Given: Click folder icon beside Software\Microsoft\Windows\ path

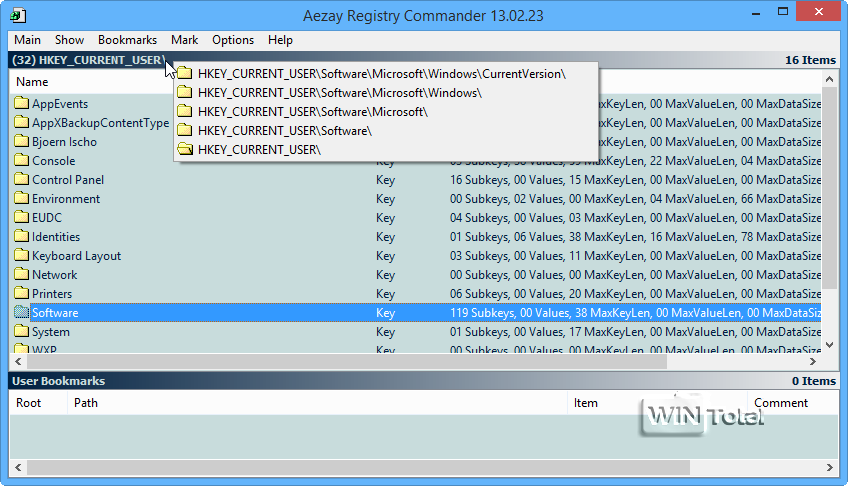Looking at the screenshot, I should pyautogui.click(x=185, y=92).
